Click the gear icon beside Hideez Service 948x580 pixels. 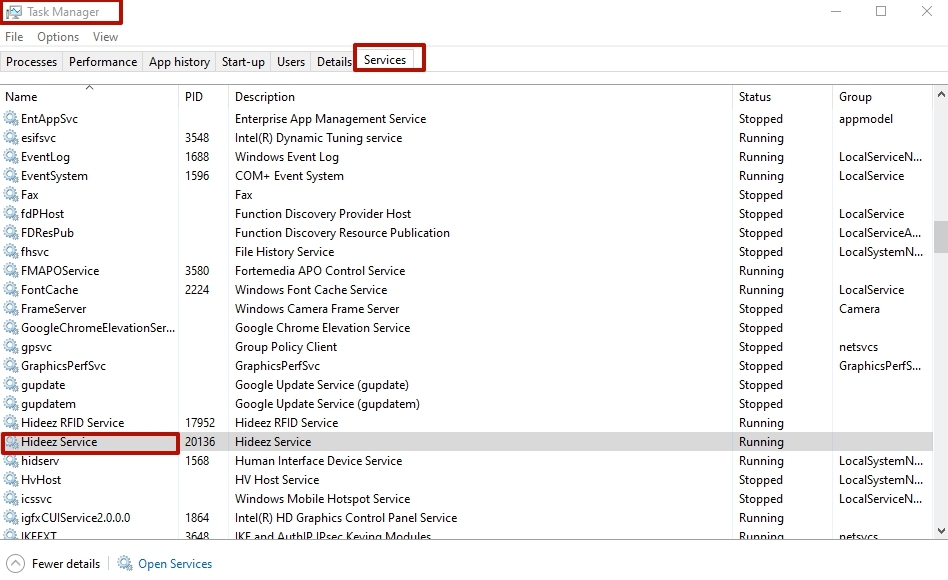12,442
